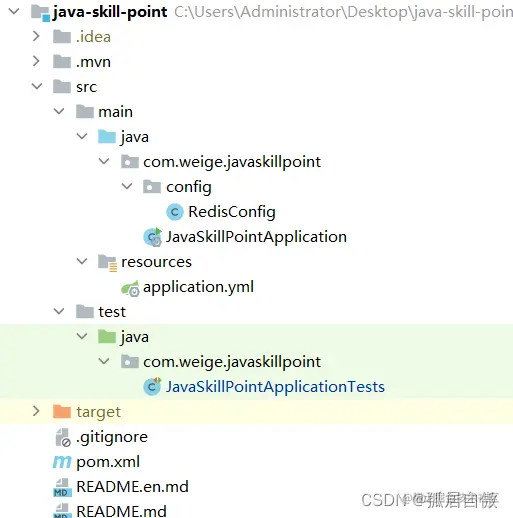Click the .mvn folder icon

(62, 62)
